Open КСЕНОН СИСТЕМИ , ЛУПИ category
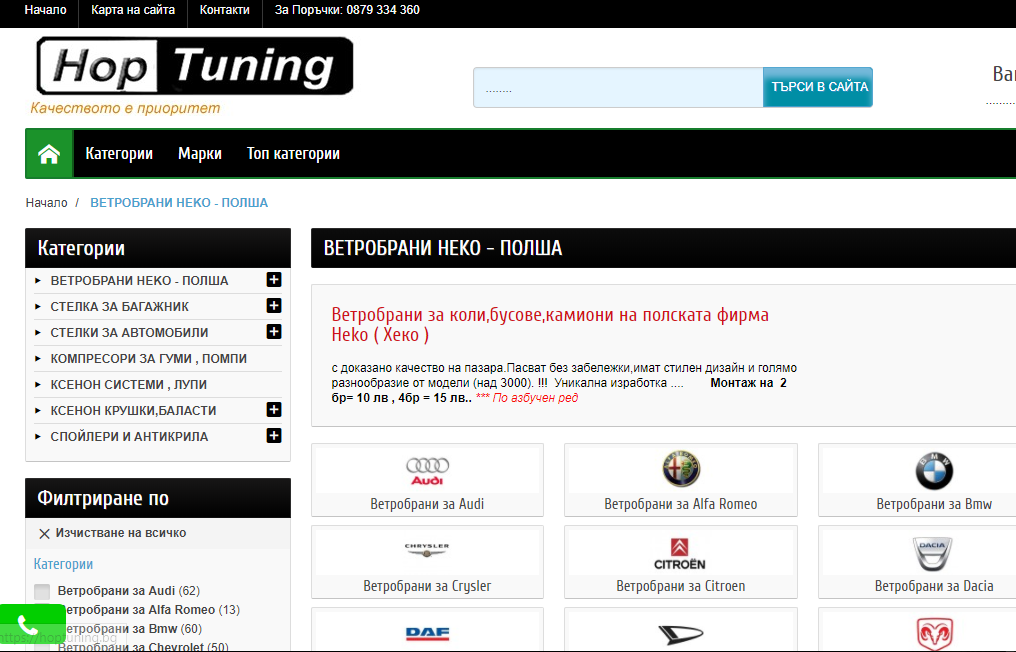Viewport: 1016px width, 652px height. click(x=129, y=384)
